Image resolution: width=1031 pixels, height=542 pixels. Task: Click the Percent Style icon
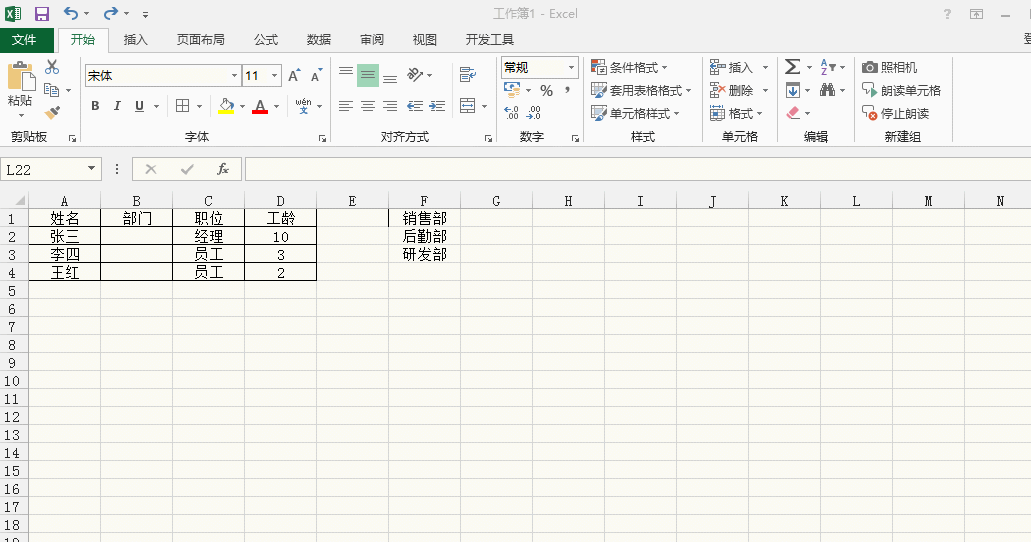coord(546,90)
